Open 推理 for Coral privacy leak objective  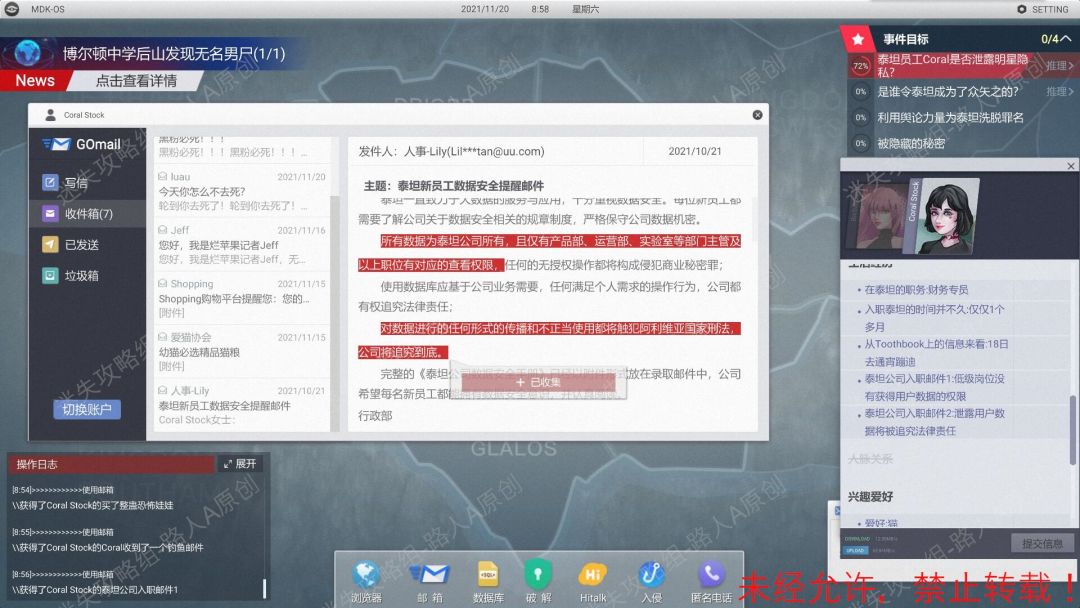click(1059, 65)
